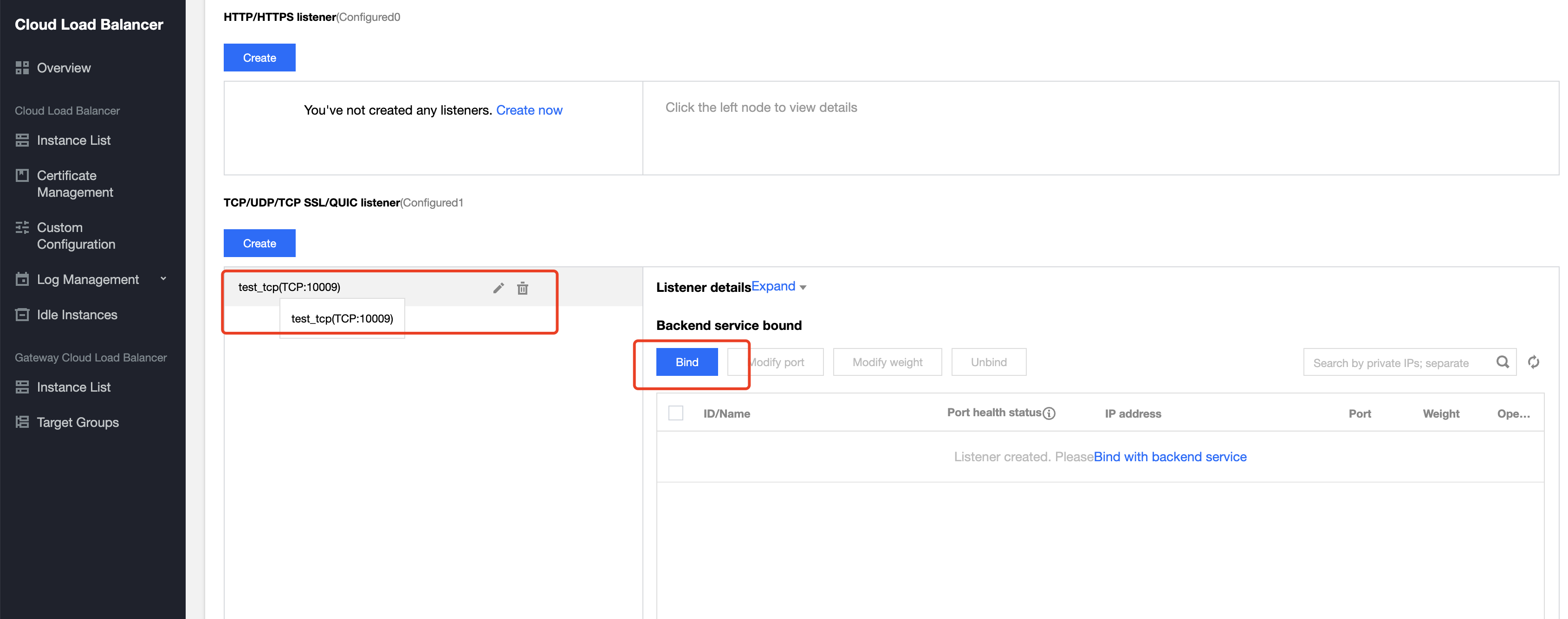Open Idle Instances page
Screen dimensions: 1568x619
click(77, 315)
